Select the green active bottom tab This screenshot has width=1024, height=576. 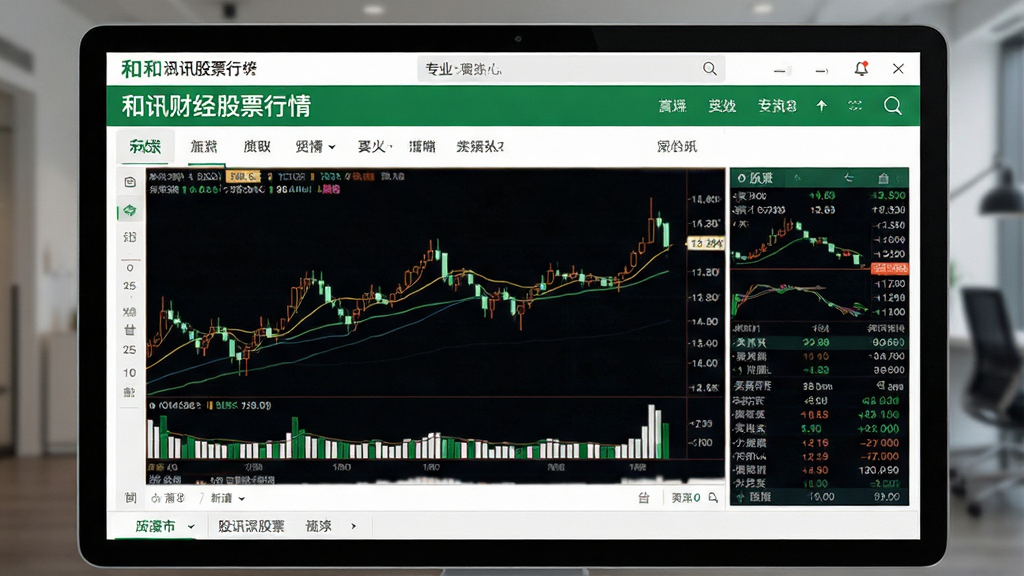coord(155,526)
